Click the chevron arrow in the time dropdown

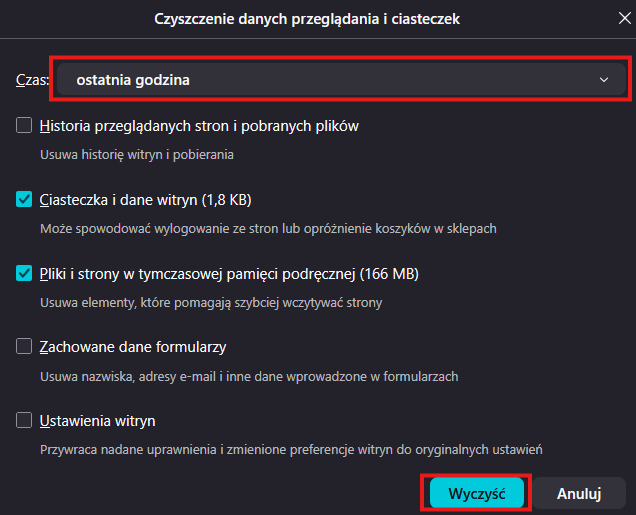604,80
